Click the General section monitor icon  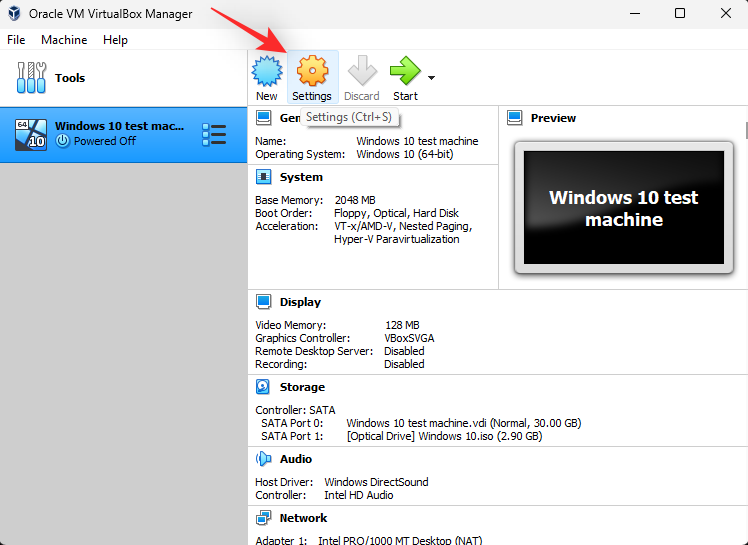tap(263, 117)
